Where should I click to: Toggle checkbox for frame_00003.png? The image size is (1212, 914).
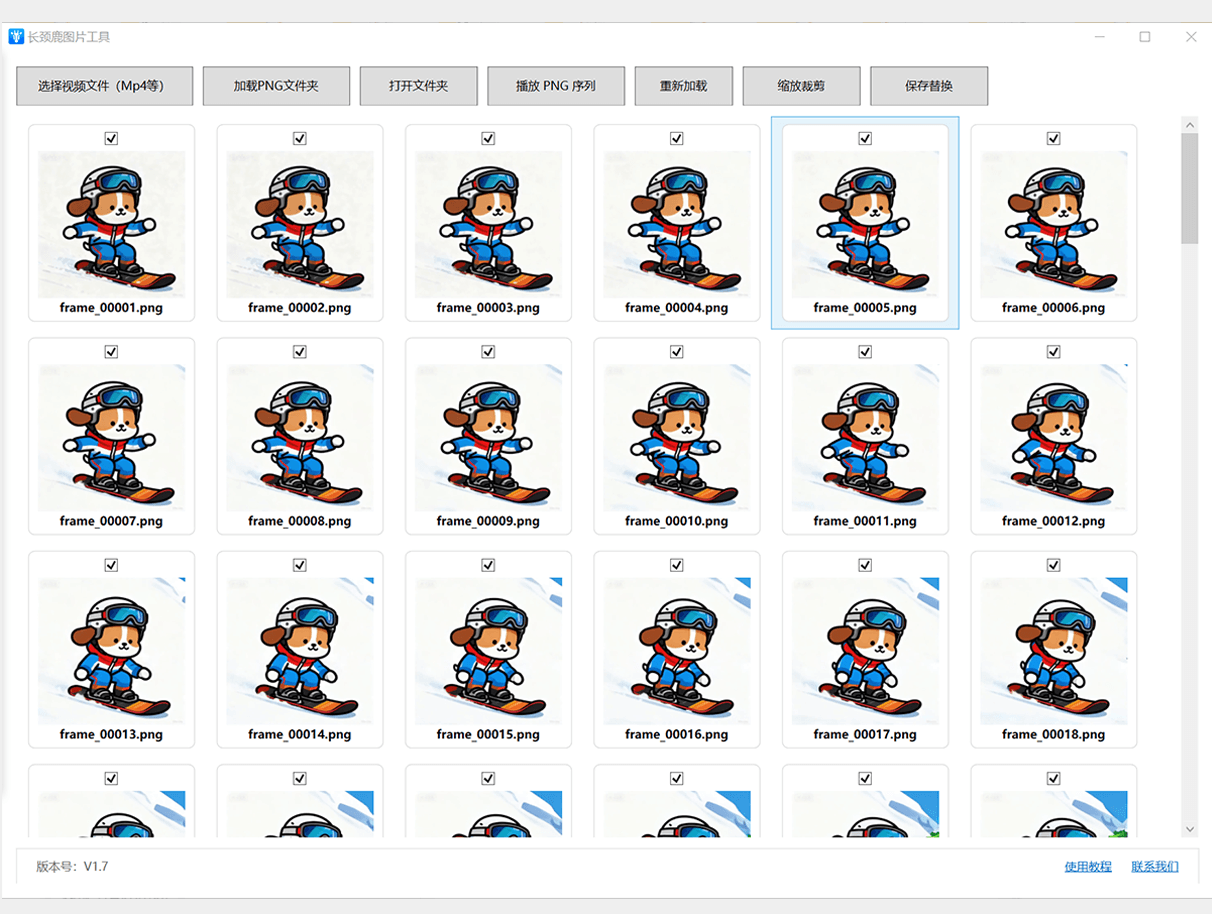[488, 138]
